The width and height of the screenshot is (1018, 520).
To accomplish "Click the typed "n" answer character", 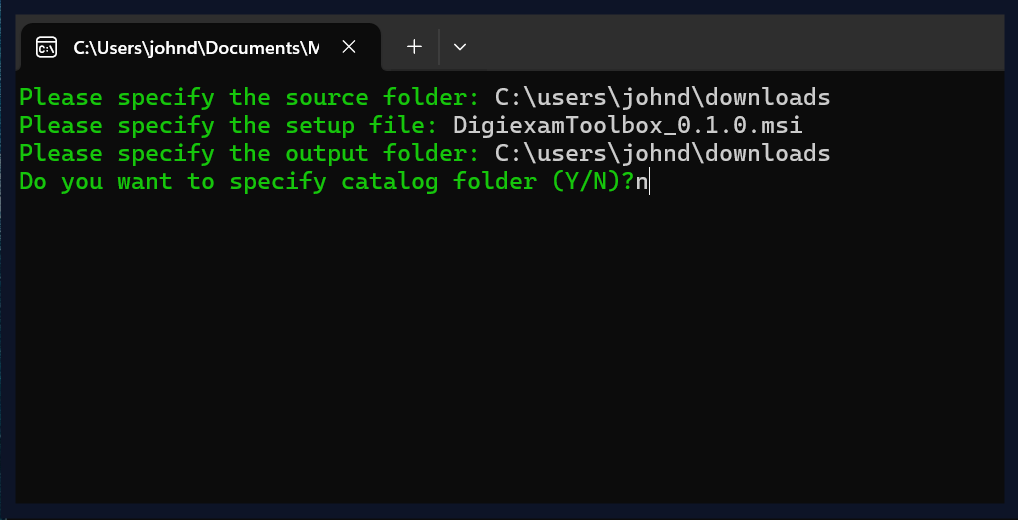I will [x=641, y=182].
